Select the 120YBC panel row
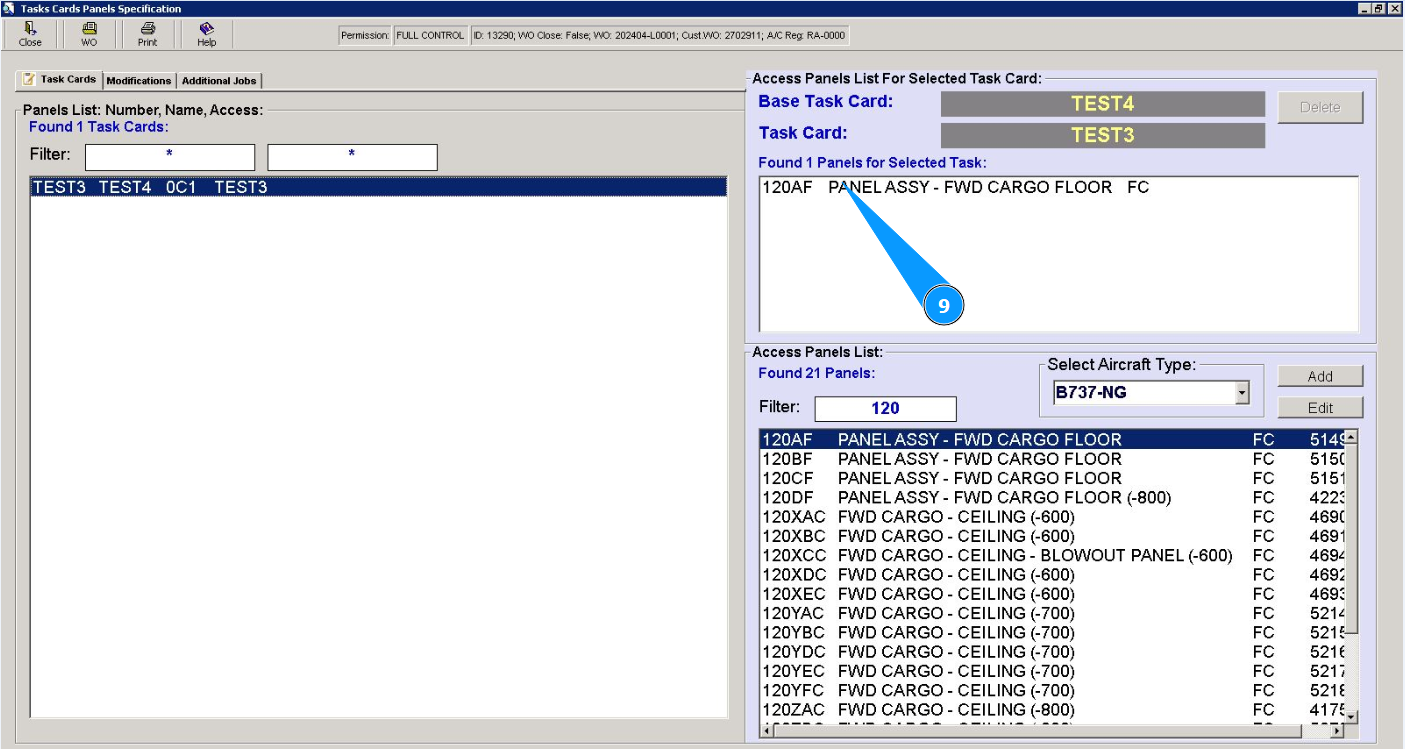 point(1052,632)
